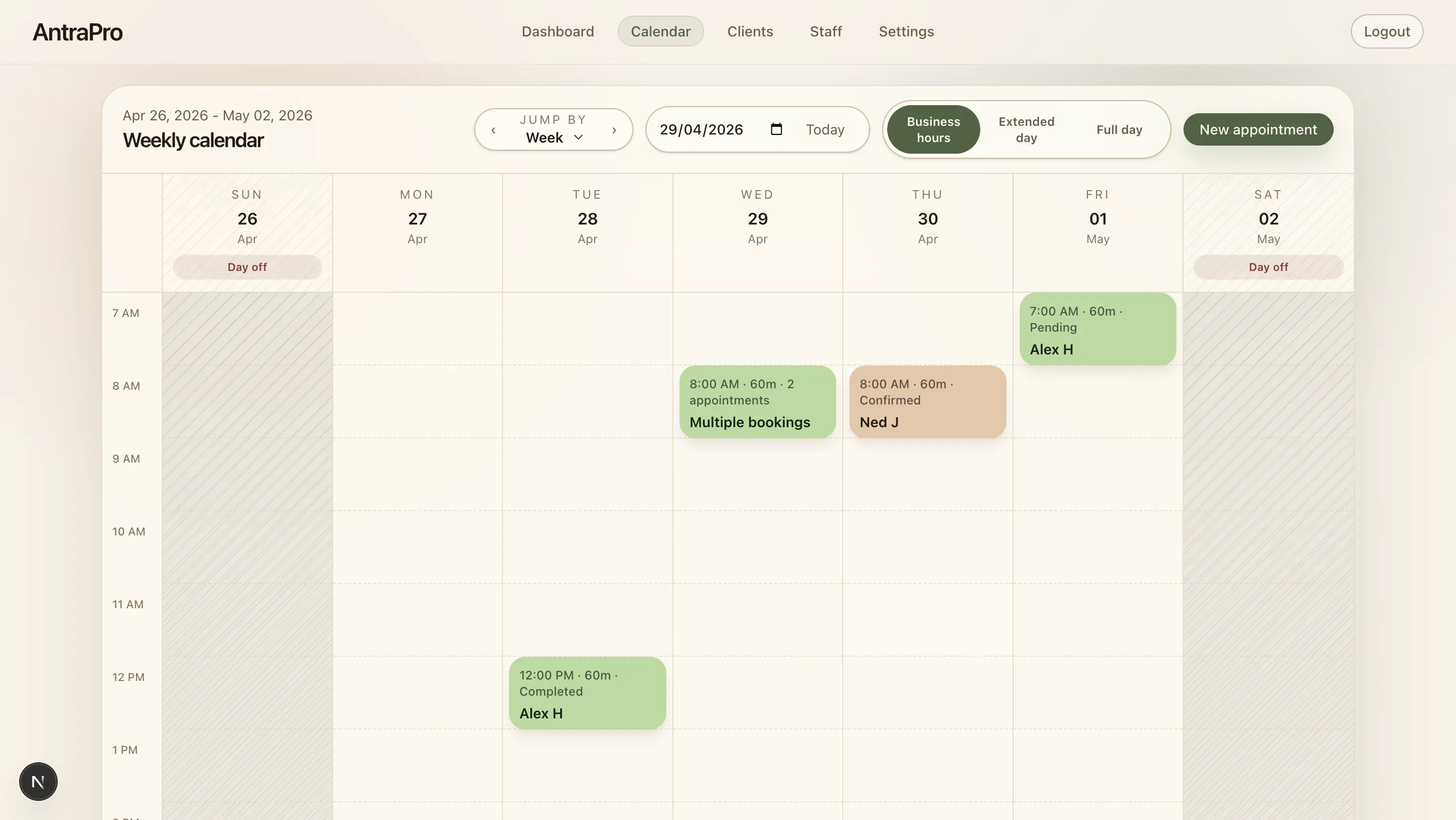This screenshot has height=820, width=1456.
Task: Select the Calendar nav tab
Action: (x=660, y=31)
